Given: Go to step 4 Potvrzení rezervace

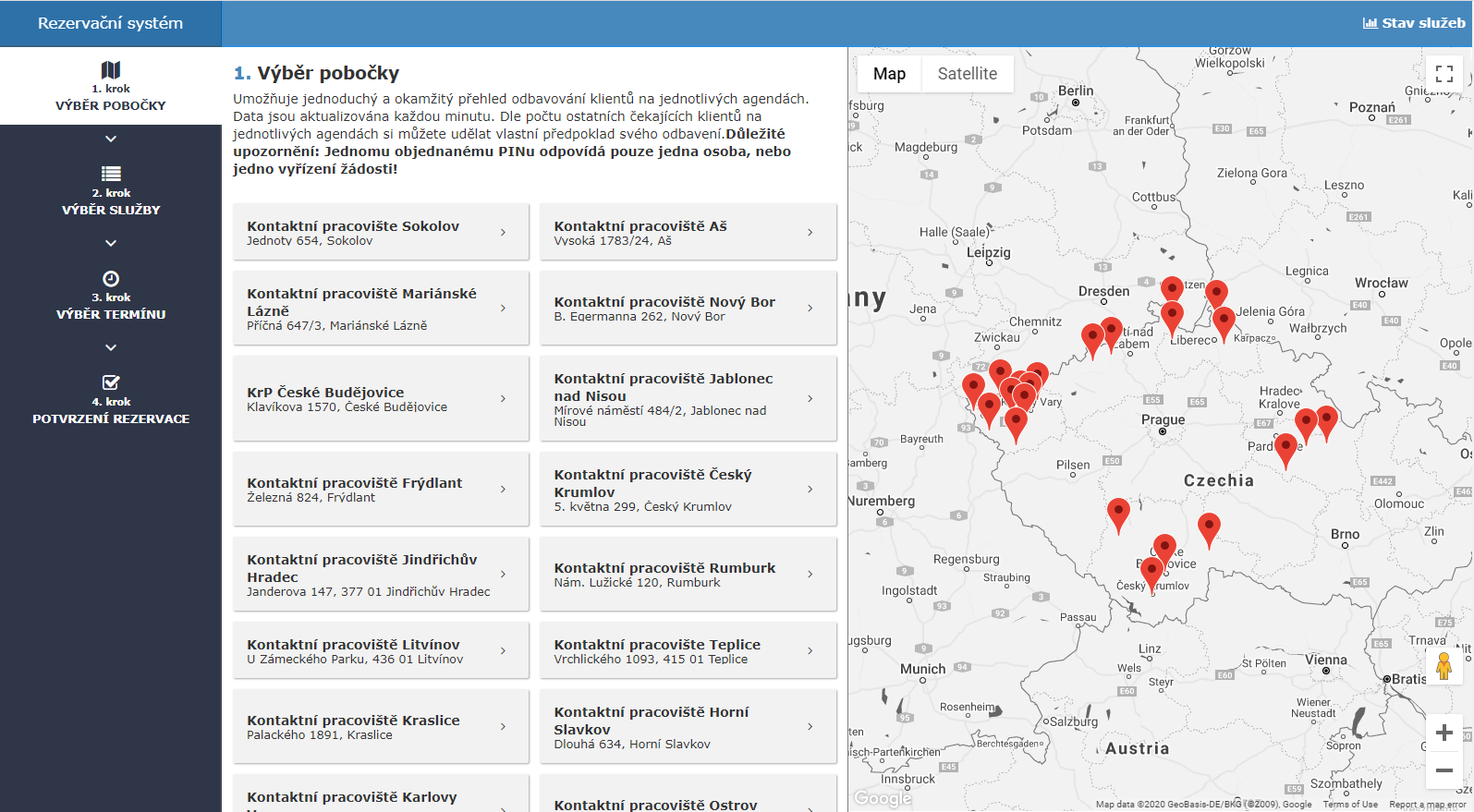Looking at the screenshot, I should 111,398.
